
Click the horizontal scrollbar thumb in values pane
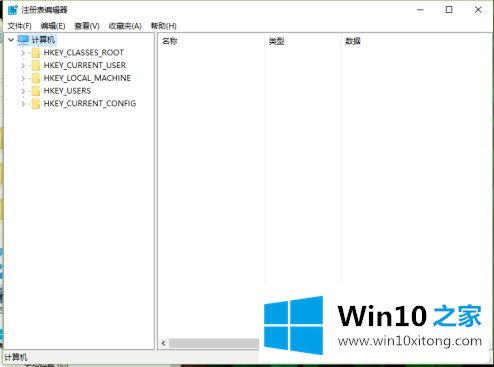[214, 343]
